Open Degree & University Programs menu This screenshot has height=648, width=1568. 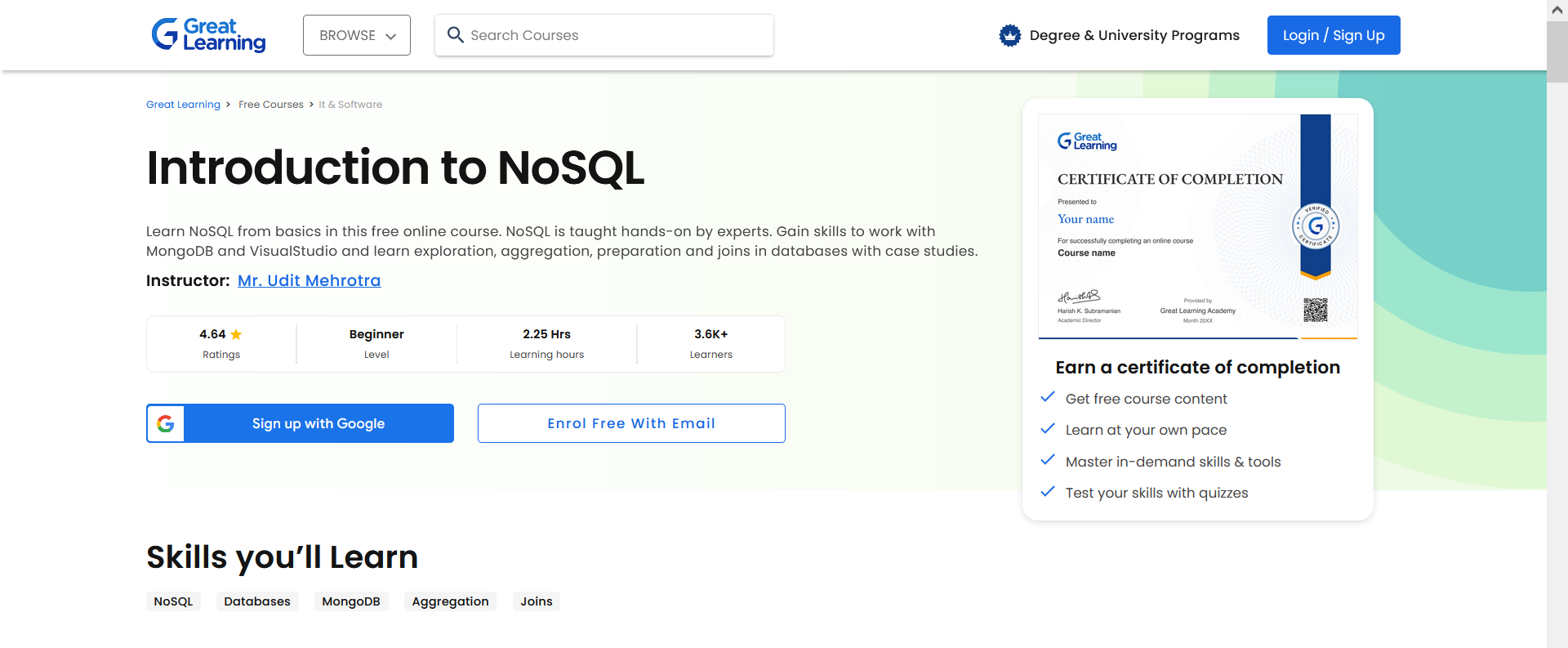click(x=1134, y=35)
